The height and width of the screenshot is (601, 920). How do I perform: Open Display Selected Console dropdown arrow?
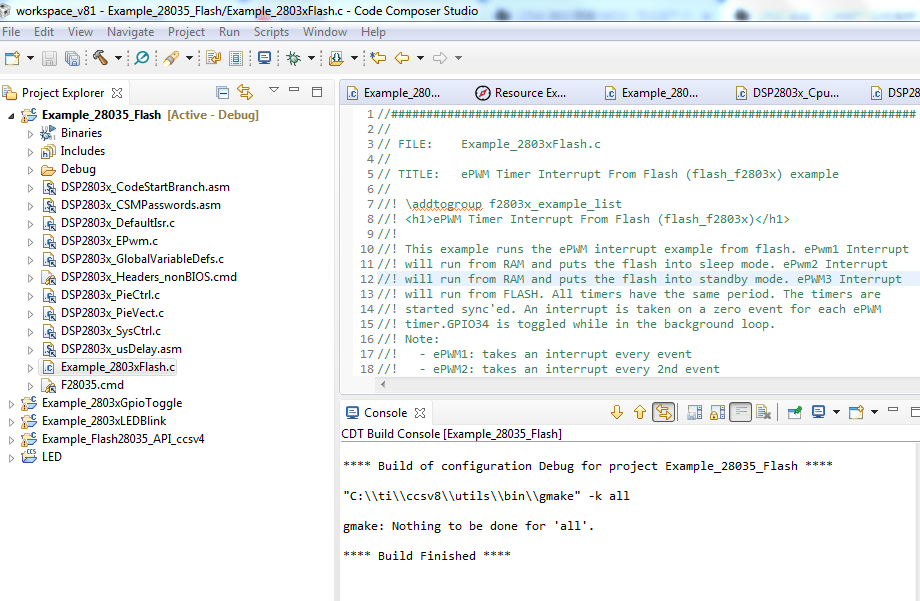(x=836, y=412)
